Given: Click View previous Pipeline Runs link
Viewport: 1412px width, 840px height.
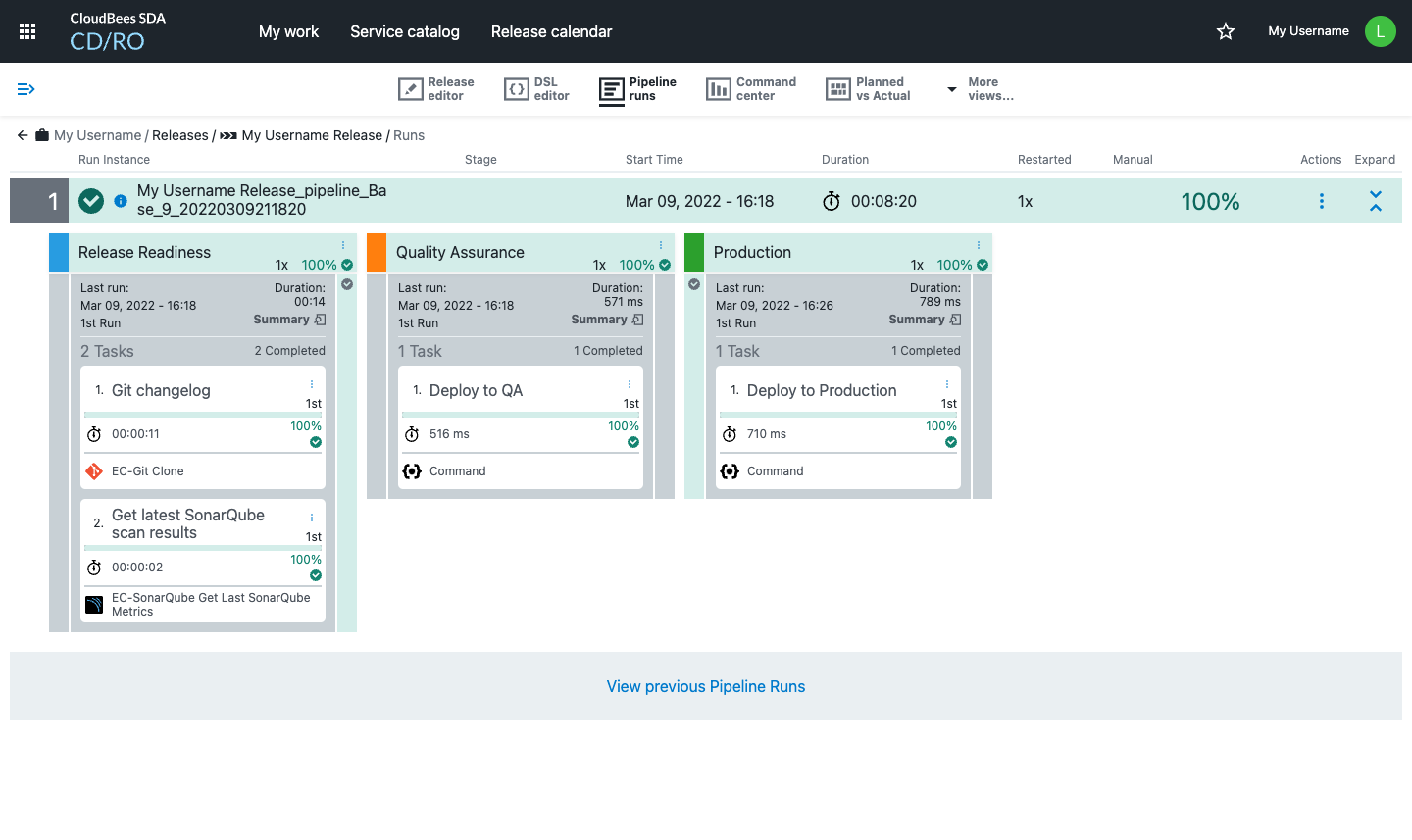Looking at the screenshot, I should [x=706, y=686].
